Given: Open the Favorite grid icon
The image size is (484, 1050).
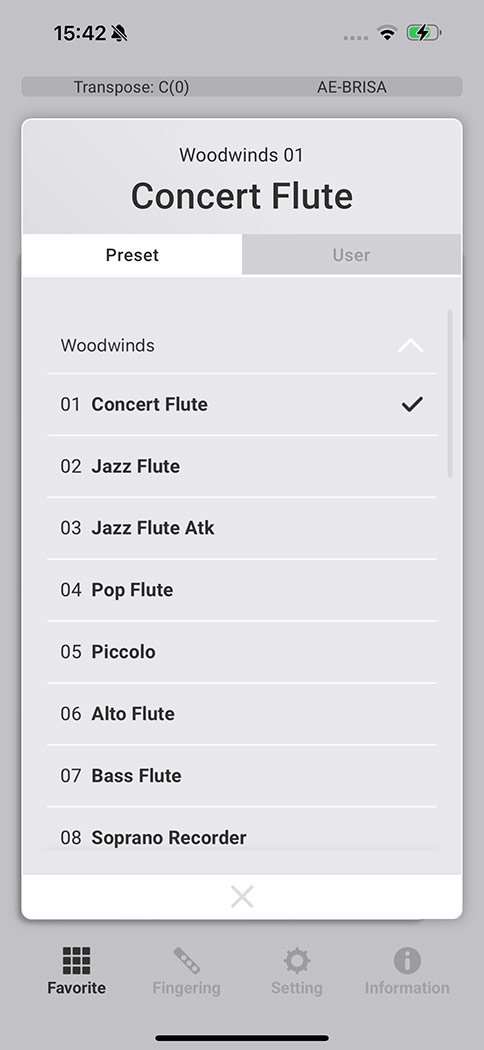Looking at the screenshot, I should (x=76, y=961).
